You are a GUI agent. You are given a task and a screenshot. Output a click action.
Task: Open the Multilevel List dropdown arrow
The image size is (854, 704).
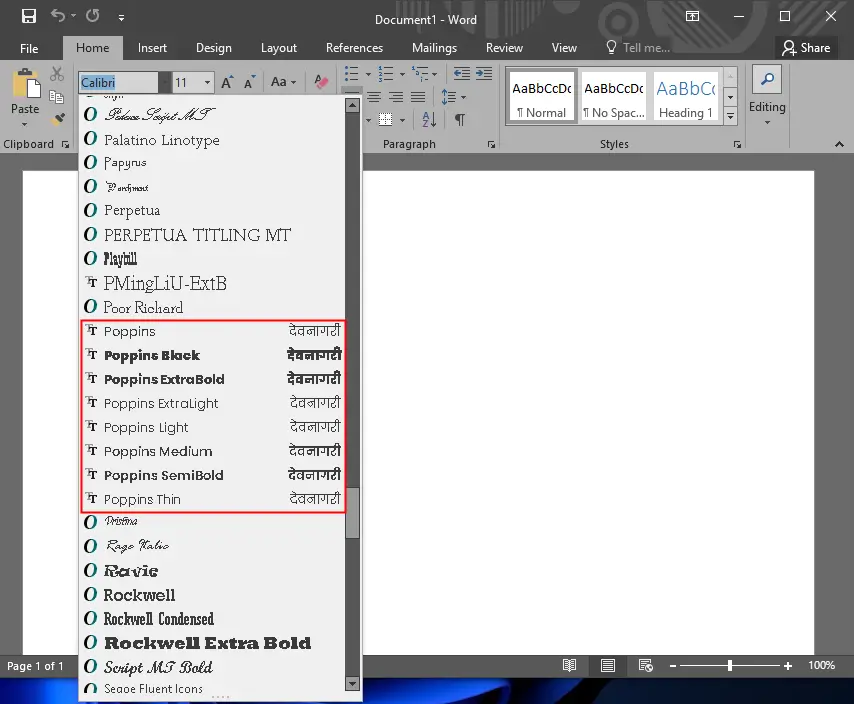434,74
